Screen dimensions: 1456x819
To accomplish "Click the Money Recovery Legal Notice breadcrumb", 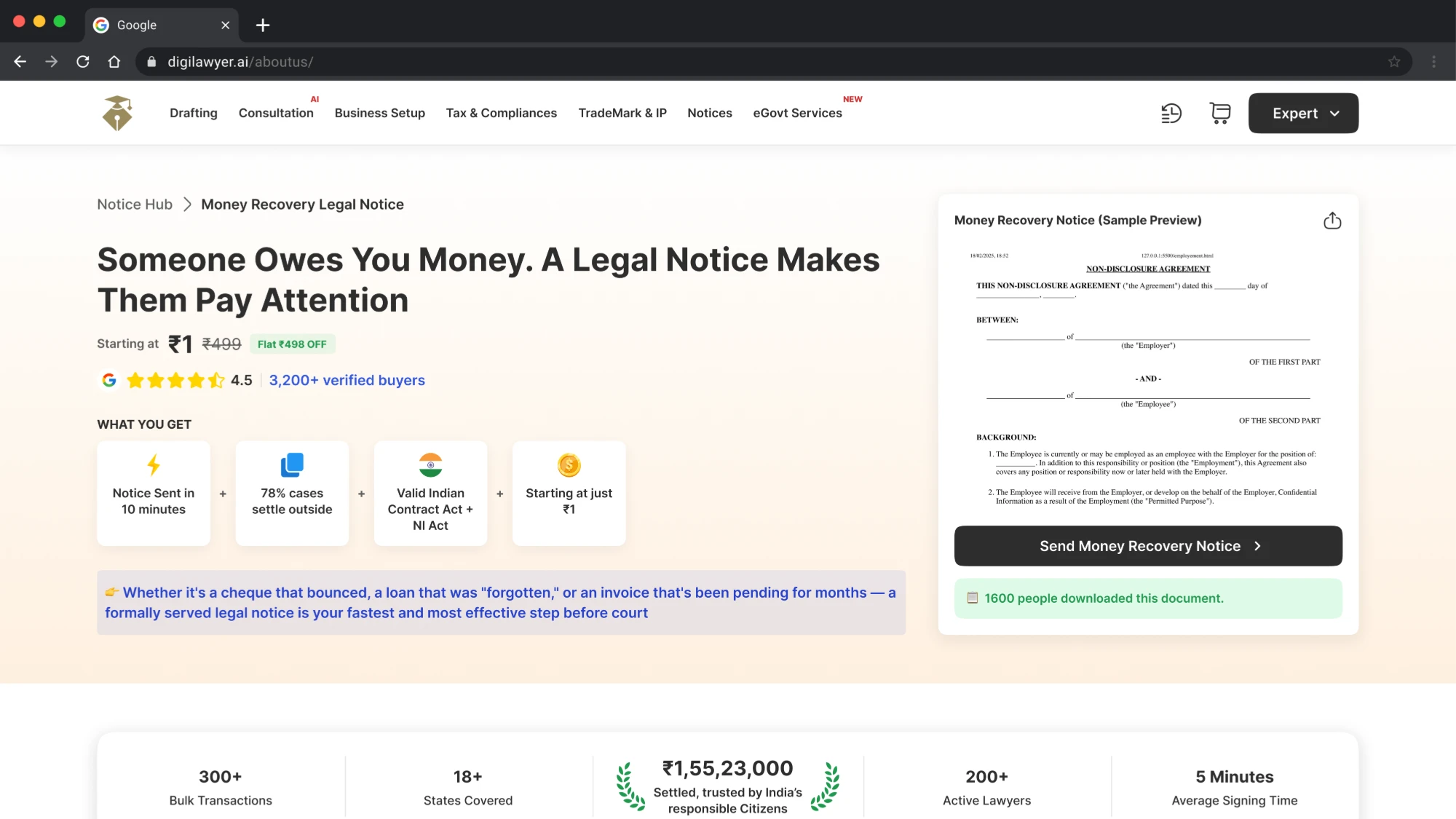I will (x=302, y=205).
